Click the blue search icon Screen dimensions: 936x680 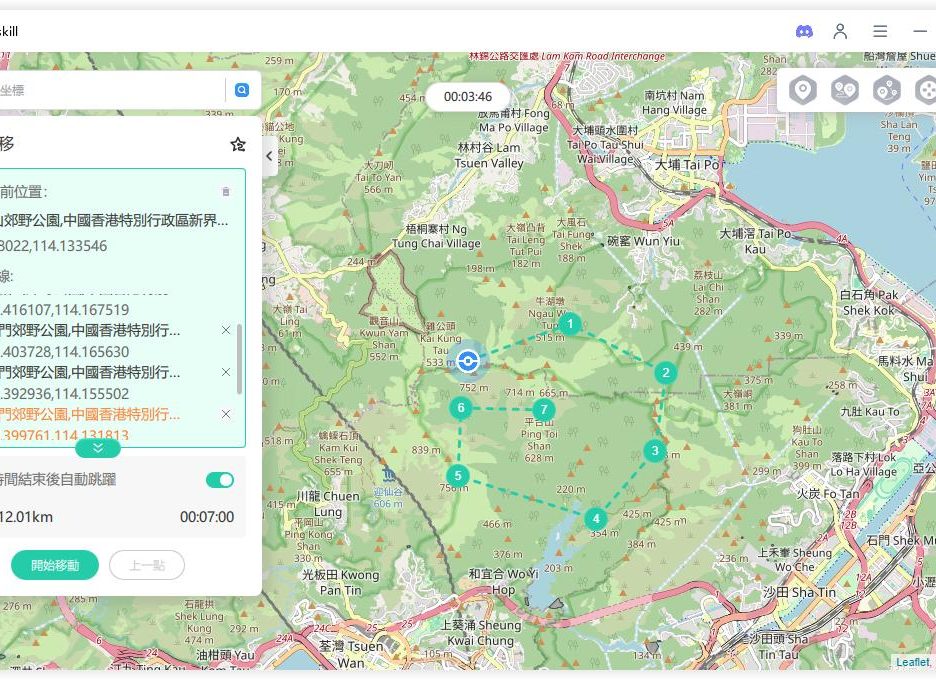241,90
